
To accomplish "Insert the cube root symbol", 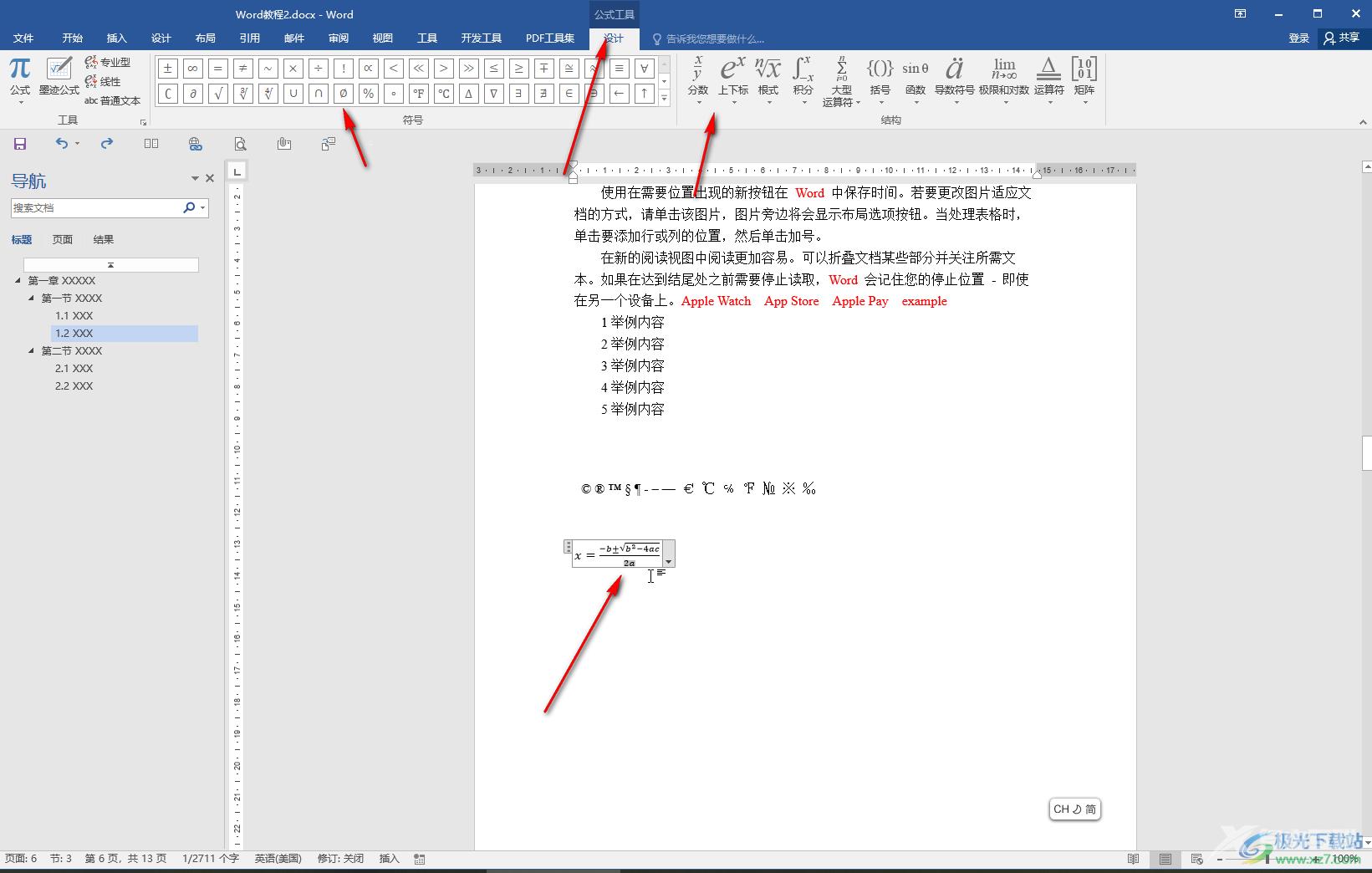I will 243,94.
